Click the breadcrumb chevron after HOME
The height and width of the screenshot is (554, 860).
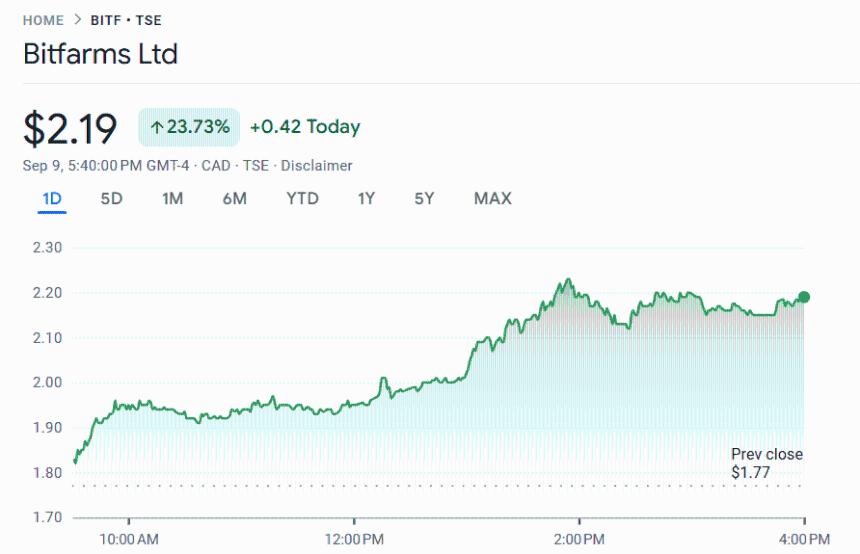pos(77,20)
